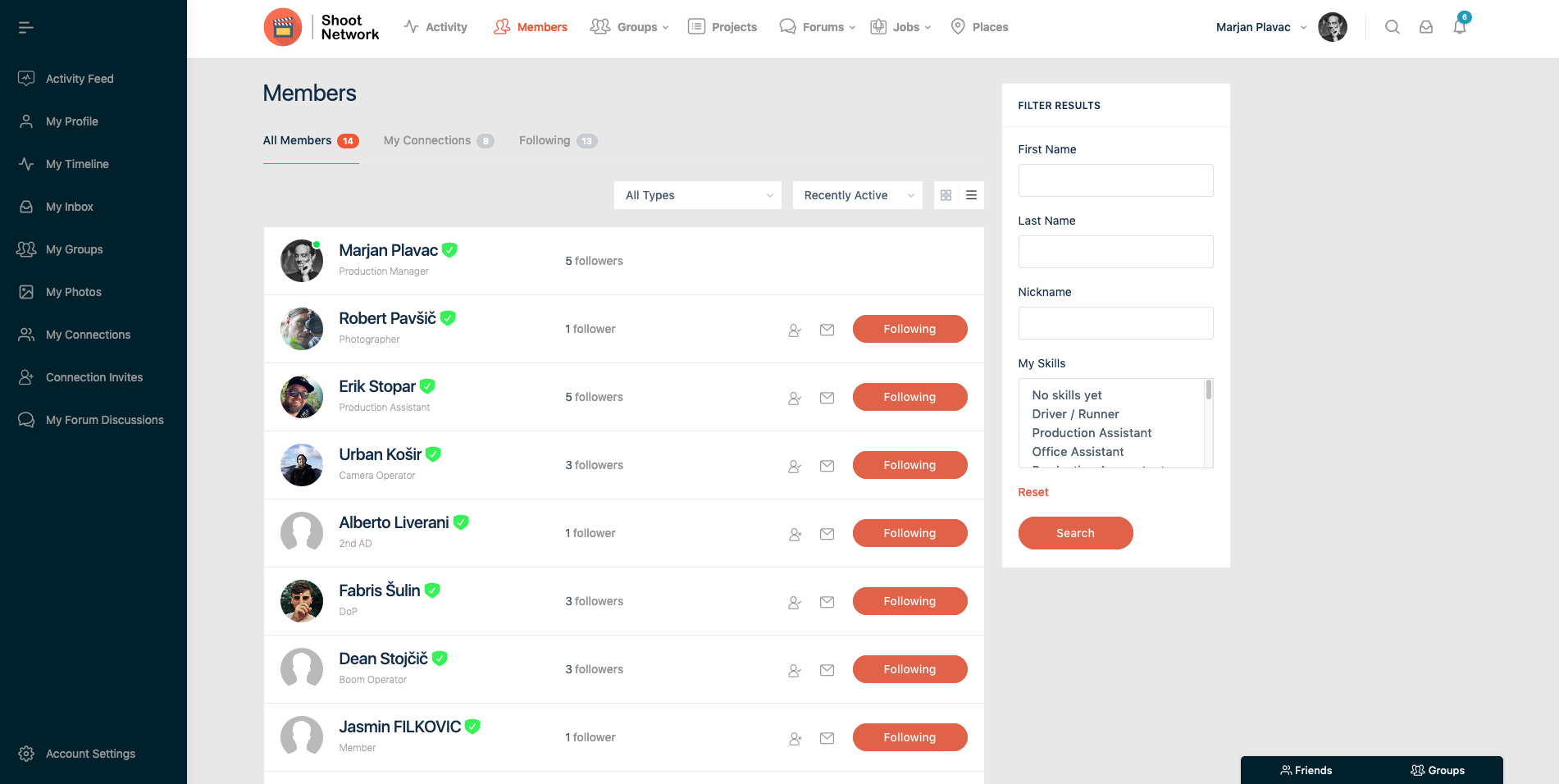Switch to grid view layout

tap(946, 195)
